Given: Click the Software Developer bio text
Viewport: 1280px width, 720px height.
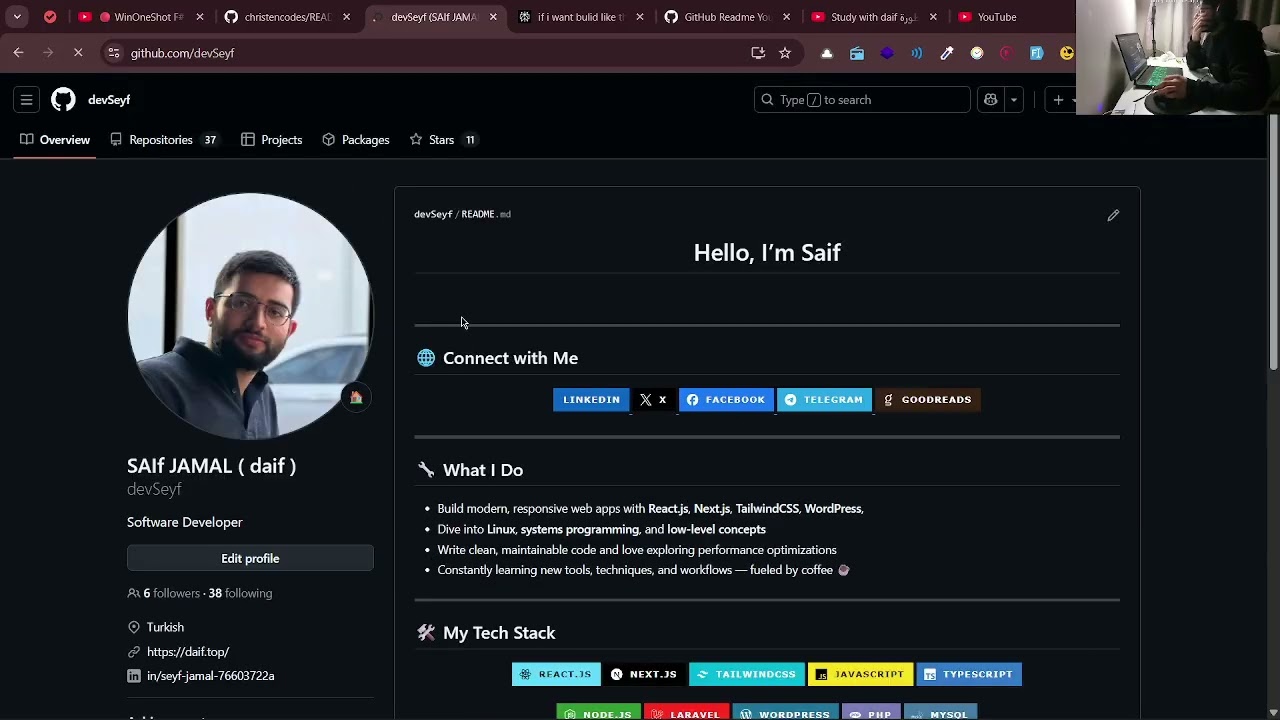Looking at the screenshot, I should tap(185, 522).
